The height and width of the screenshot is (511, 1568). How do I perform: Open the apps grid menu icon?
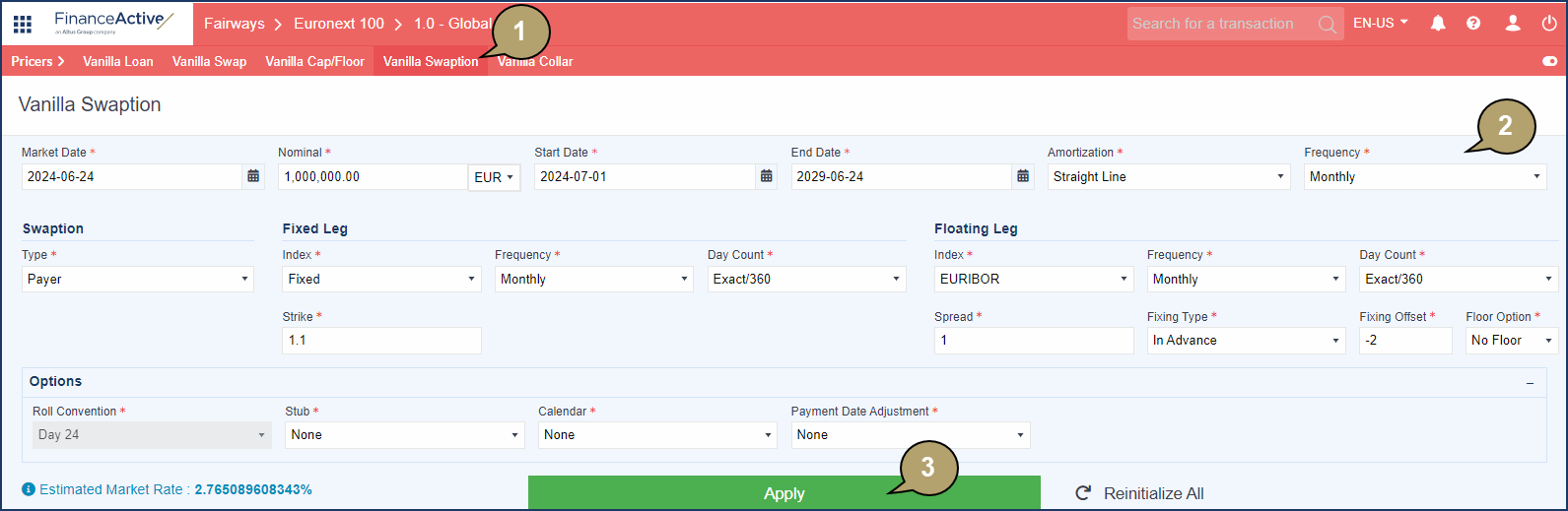(x=22, y=24)
